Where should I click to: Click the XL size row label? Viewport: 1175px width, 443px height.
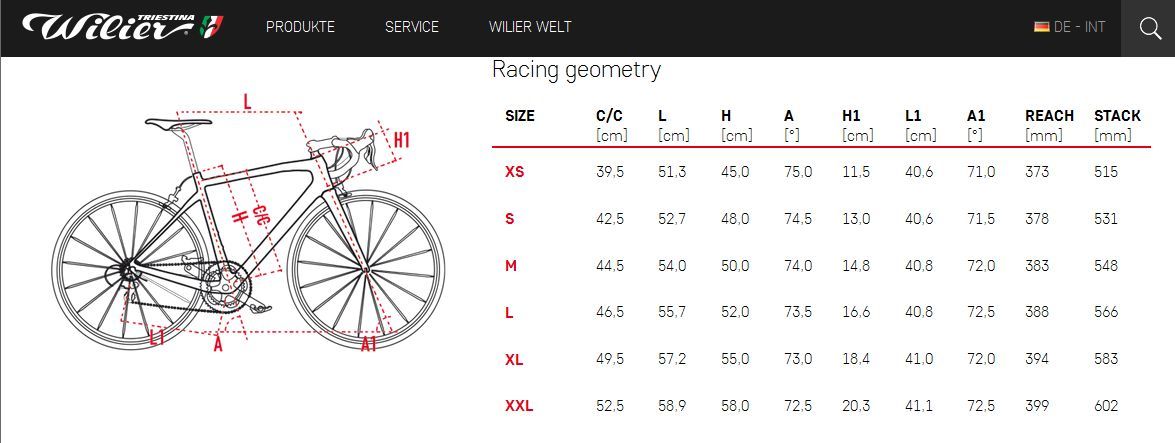coord(514,359)
